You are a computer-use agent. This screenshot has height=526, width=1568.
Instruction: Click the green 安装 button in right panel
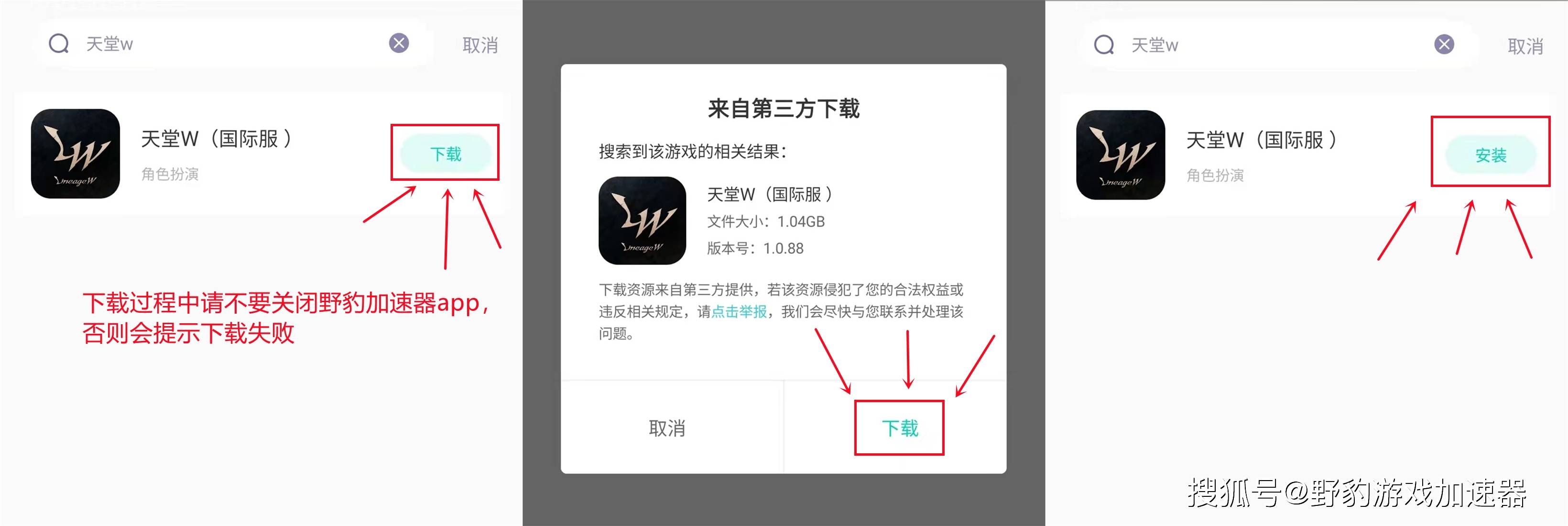(1491, 155)
